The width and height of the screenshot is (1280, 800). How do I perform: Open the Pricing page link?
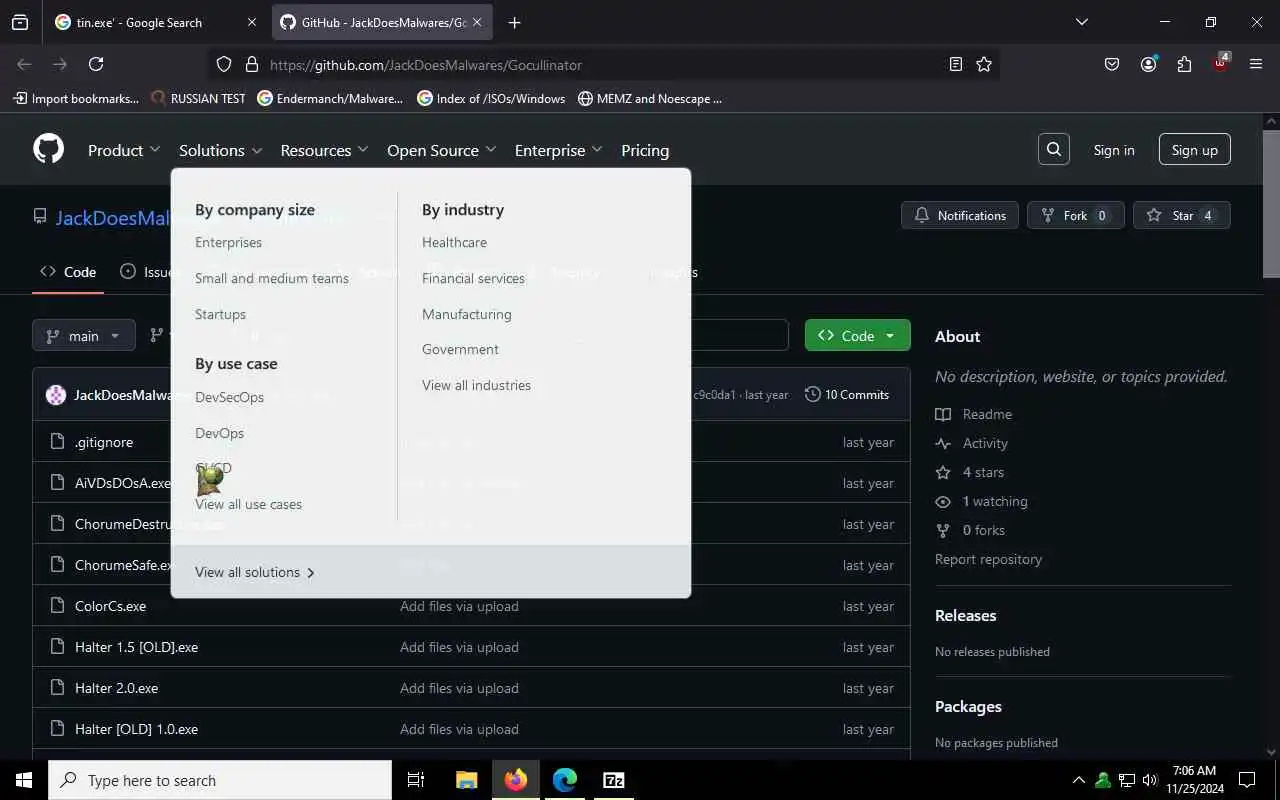coord(645,150)
